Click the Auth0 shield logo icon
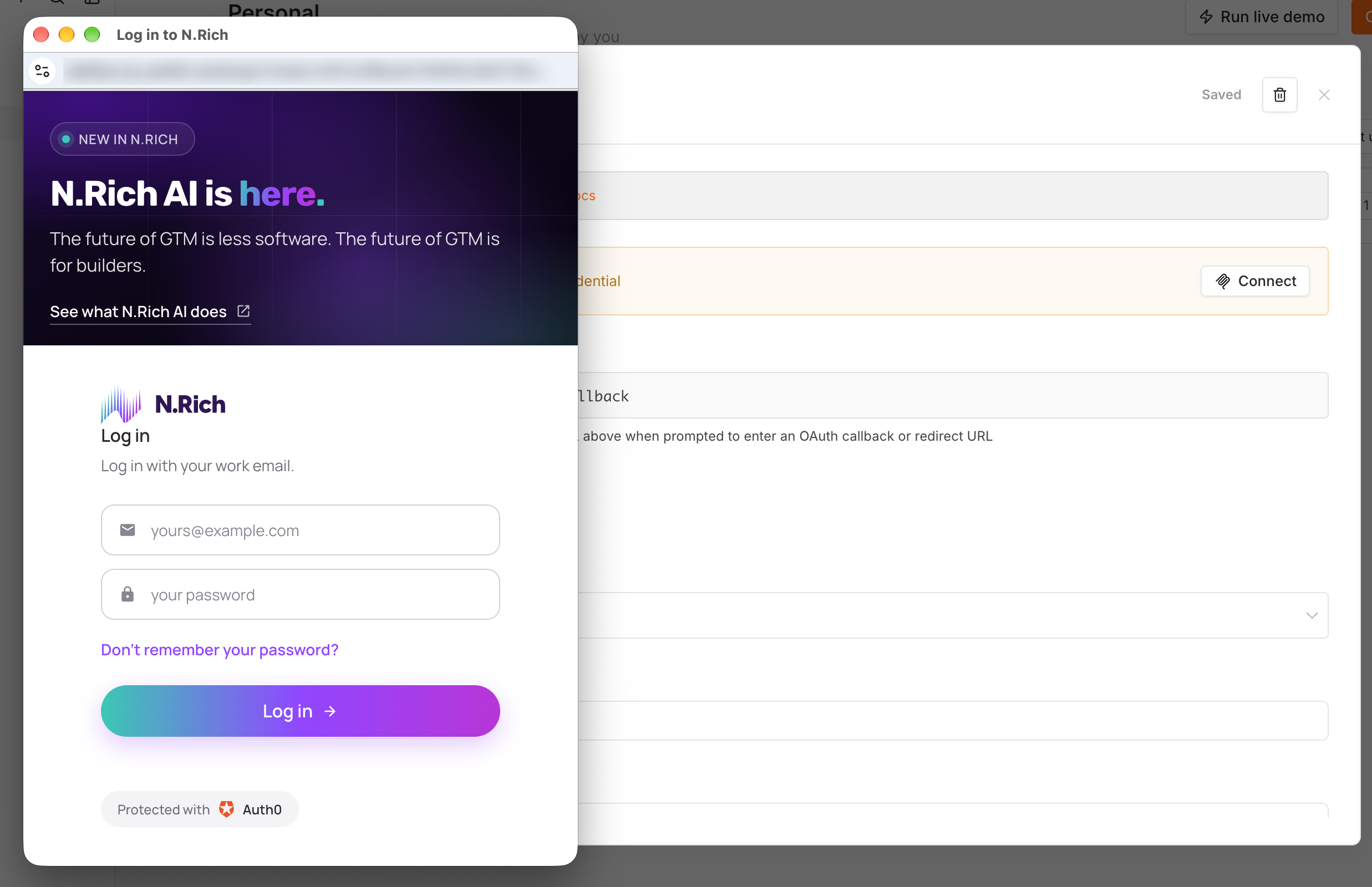Screen dimensions: 1372x887 coord(226,809)
